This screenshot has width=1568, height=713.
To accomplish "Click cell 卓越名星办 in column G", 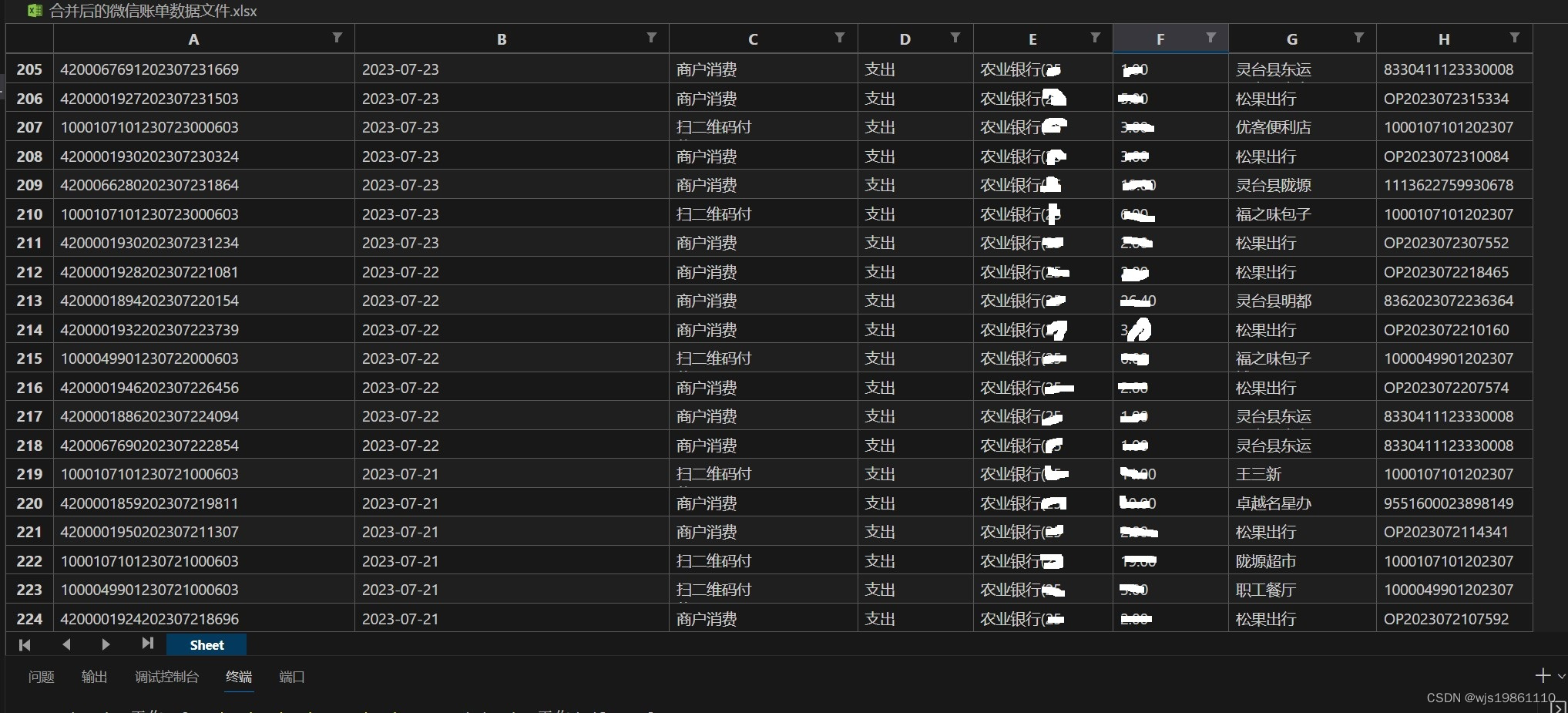I will pos(1302,503).
